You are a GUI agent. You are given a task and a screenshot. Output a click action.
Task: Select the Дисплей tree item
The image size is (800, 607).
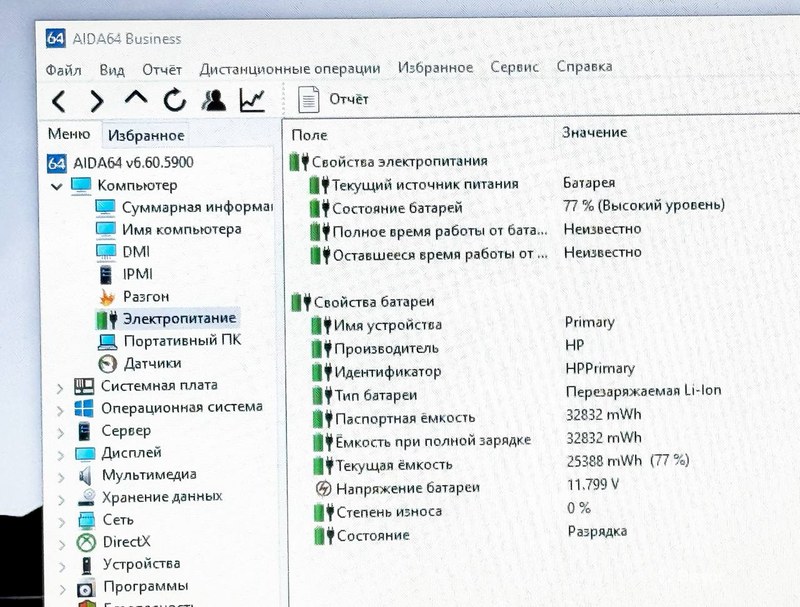131,452
